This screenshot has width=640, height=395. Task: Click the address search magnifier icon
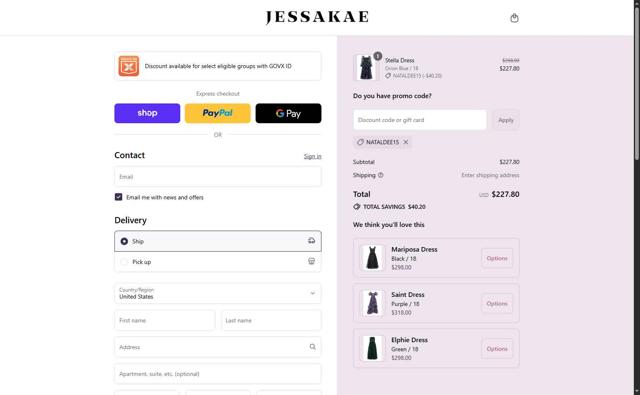click(x=312, y=347)
